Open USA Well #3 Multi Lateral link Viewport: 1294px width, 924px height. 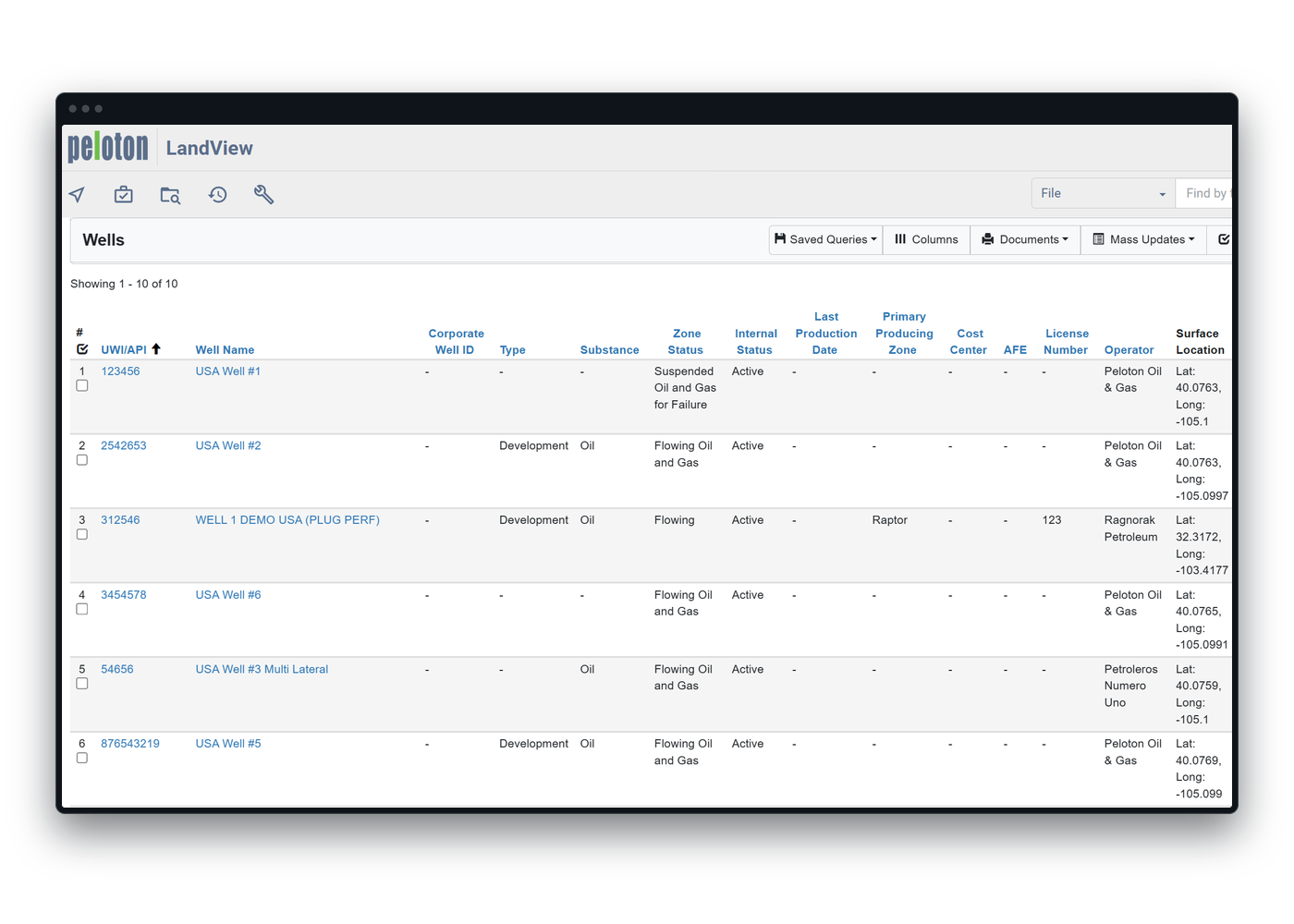click(x=262, y=669)
